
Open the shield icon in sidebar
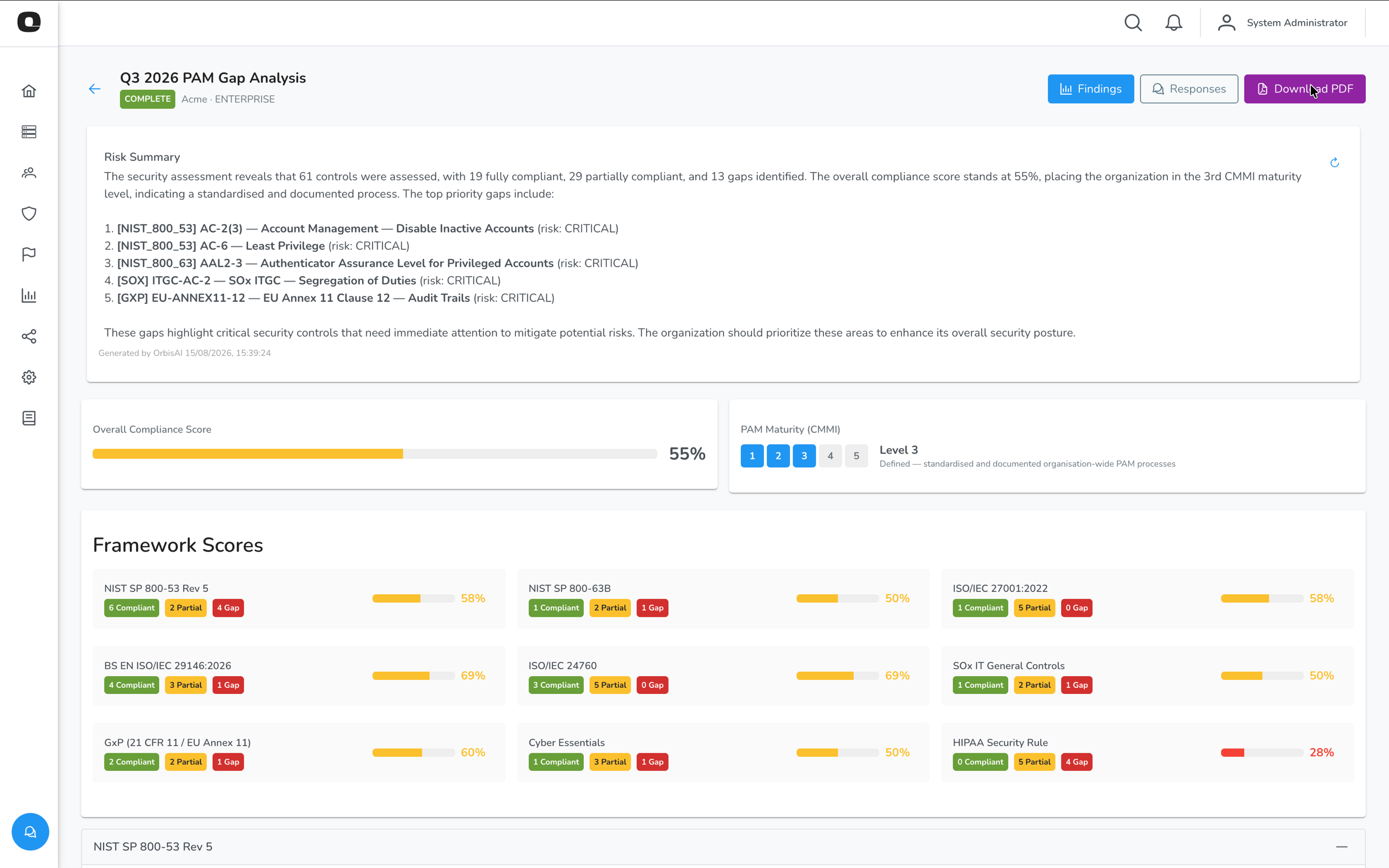(29, 214)
